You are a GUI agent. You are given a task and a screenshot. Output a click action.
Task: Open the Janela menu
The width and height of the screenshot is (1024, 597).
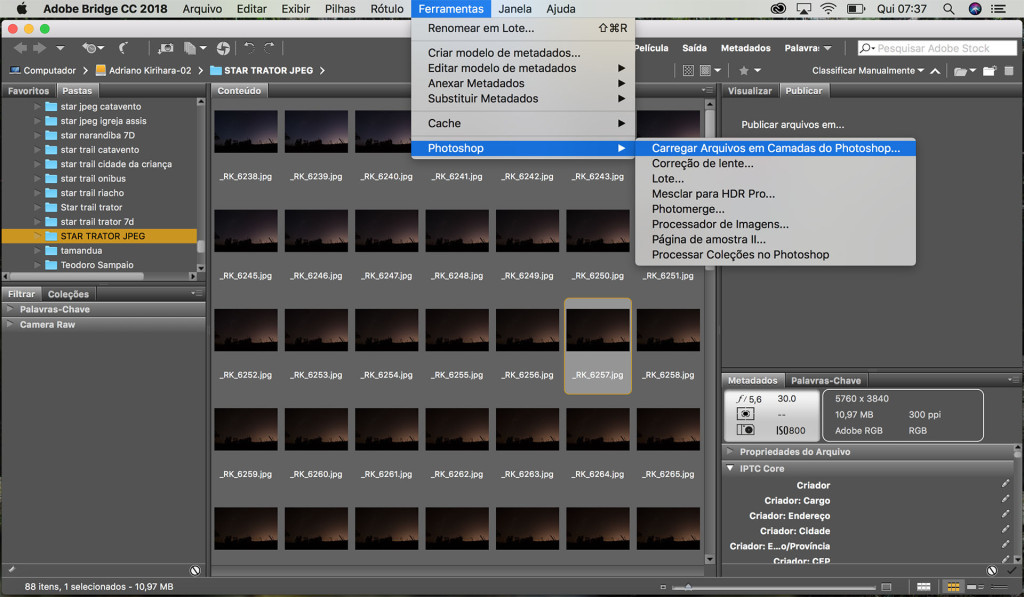tap(515, 9)
